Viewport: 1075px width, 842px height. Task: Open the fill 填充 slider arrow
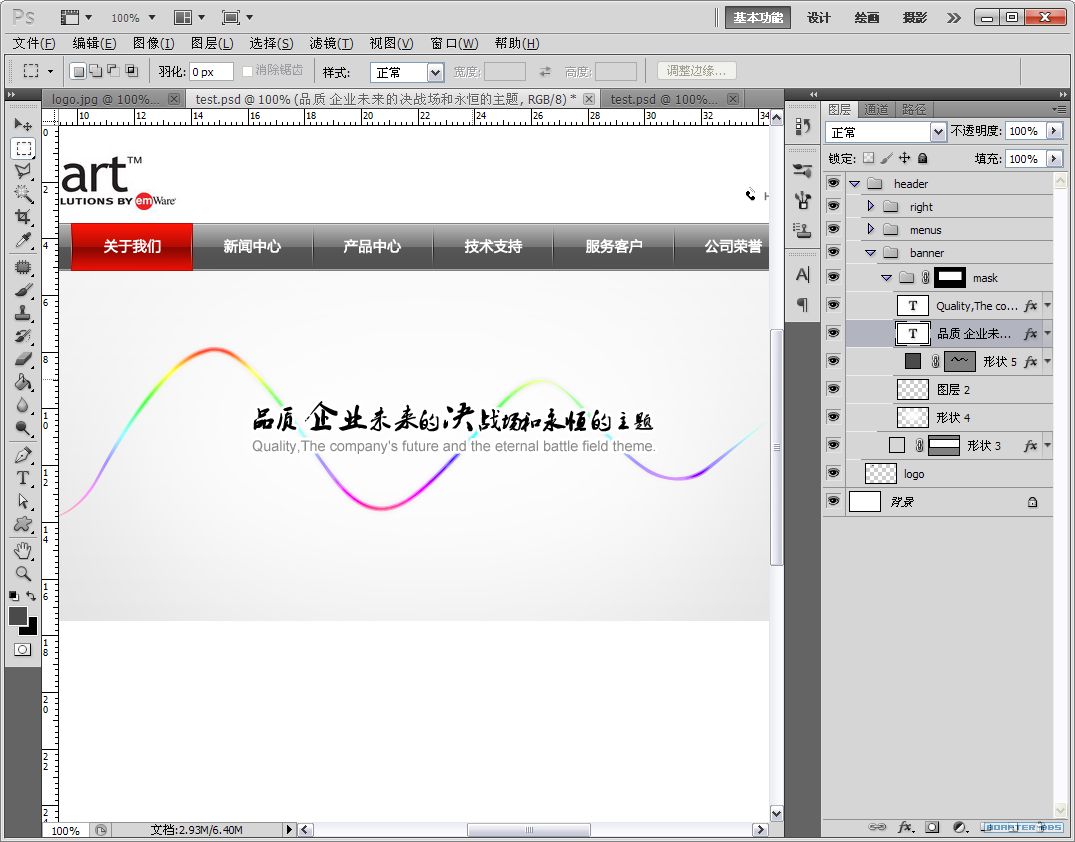point(1054,158)
